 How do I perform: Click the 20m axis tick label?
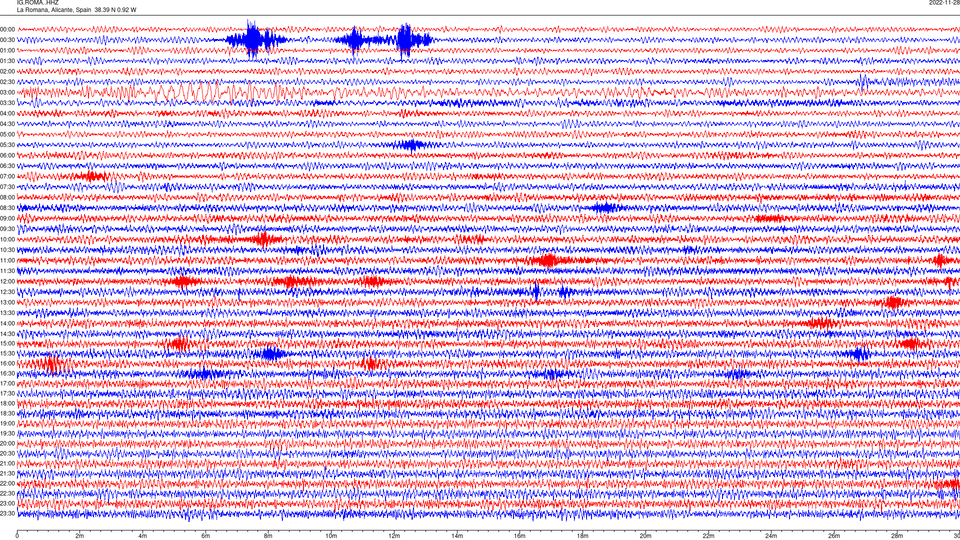tap(645, 536)
